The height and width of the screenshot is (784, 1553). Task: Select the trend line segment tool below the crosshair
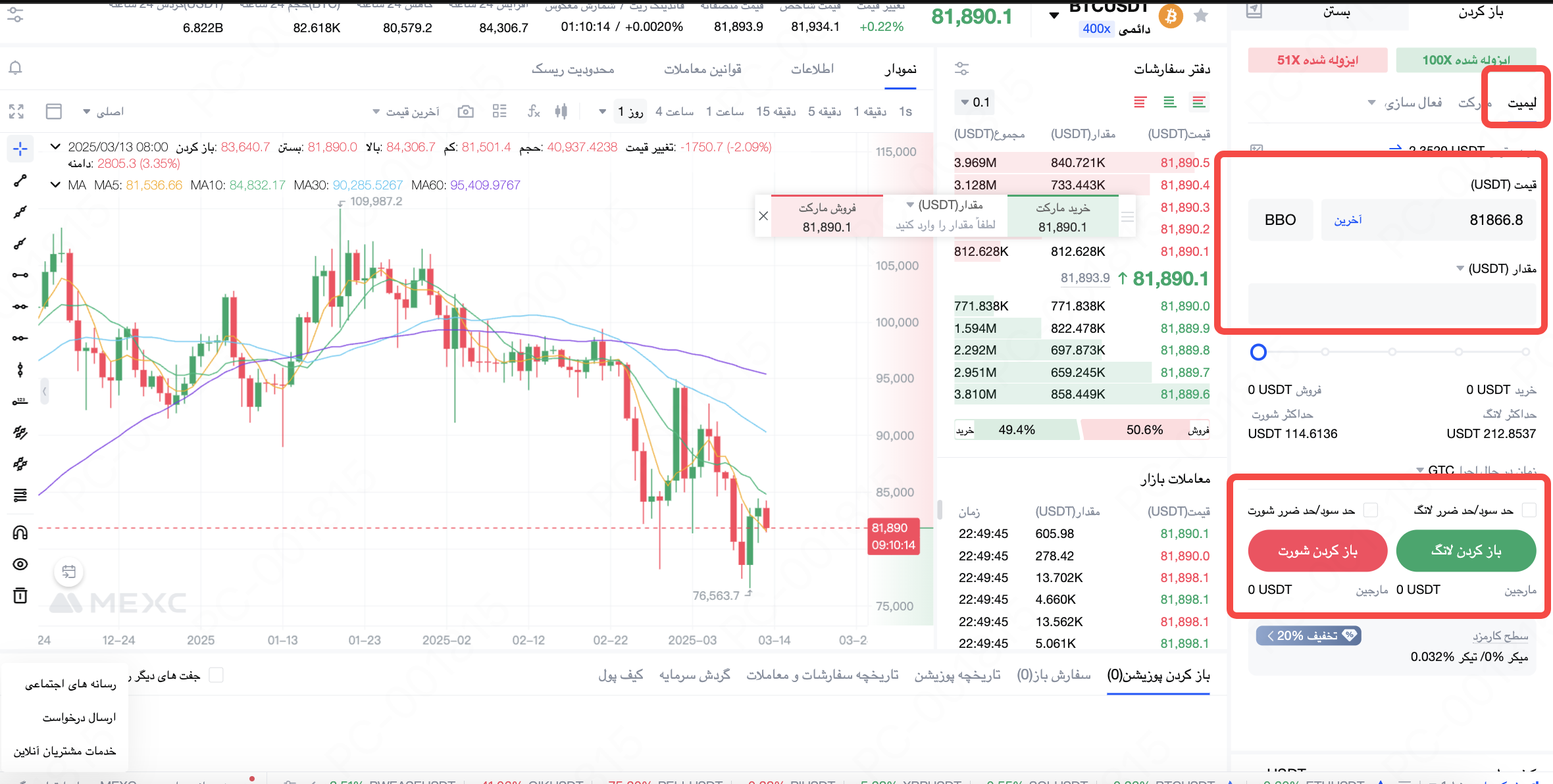coord(20,180)
